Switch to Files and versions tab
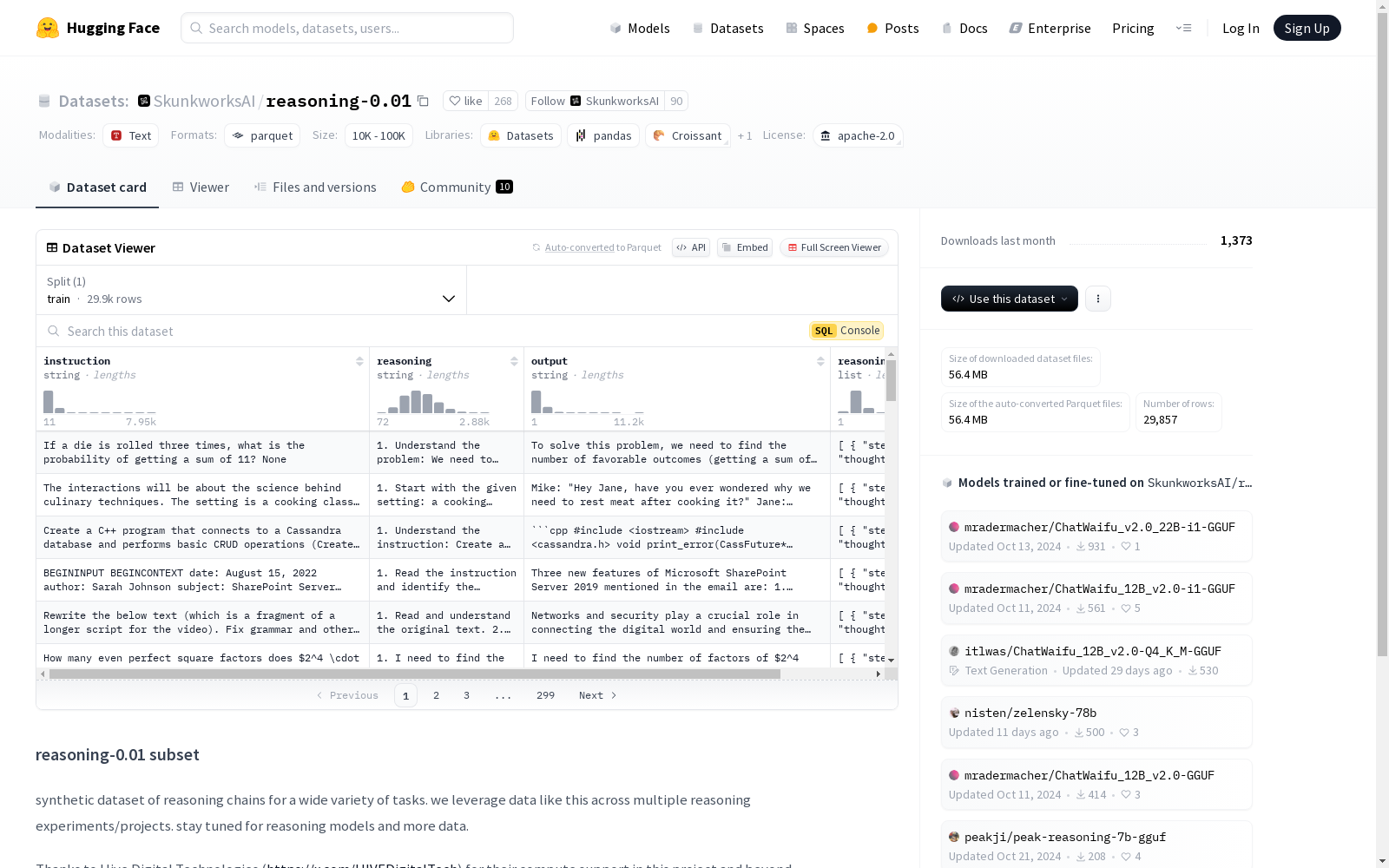The height and width of the screenshot is (868, 1389). pos(315,187)
